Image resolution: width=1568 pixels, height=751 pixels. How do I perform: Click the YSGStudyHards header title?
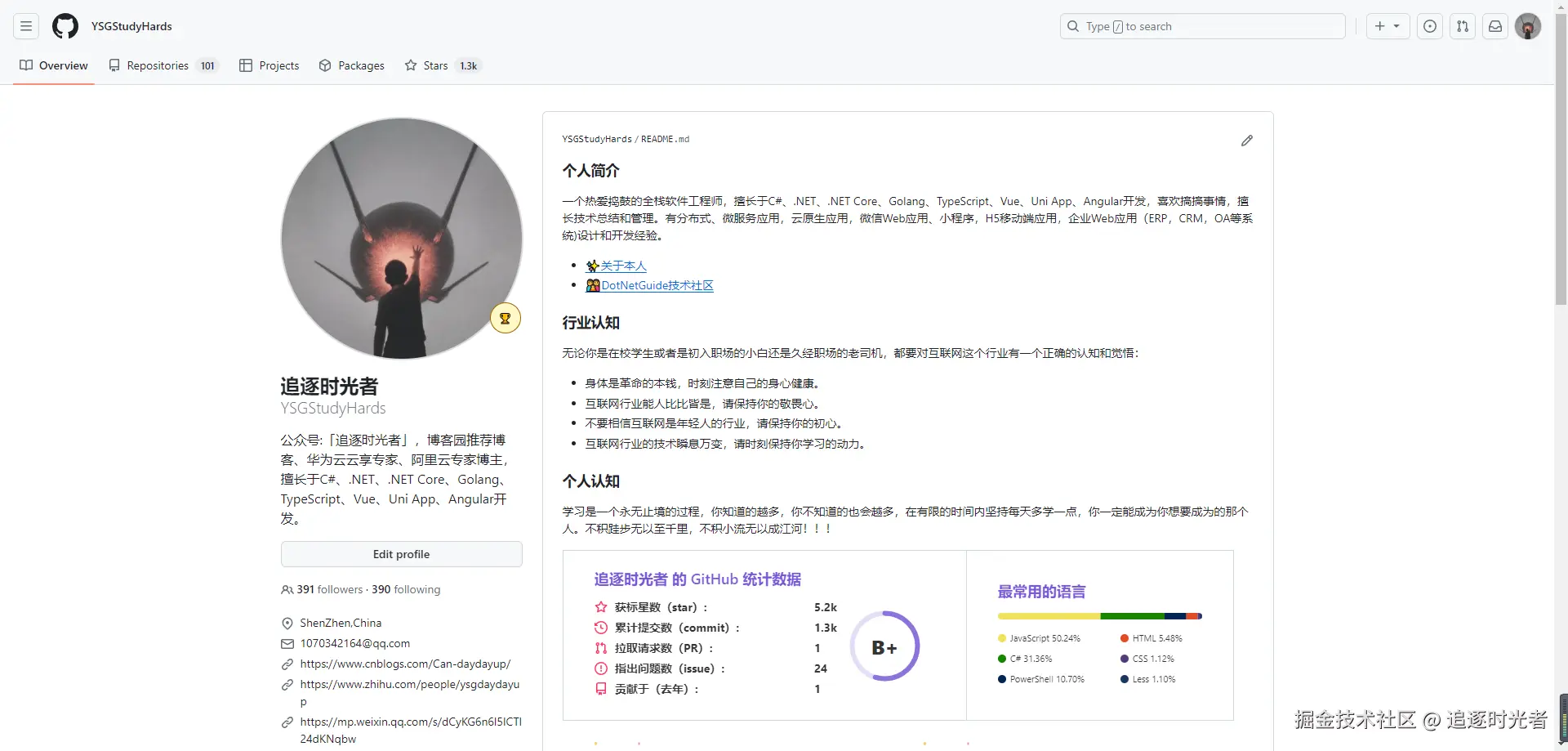(x=131, y=26)
